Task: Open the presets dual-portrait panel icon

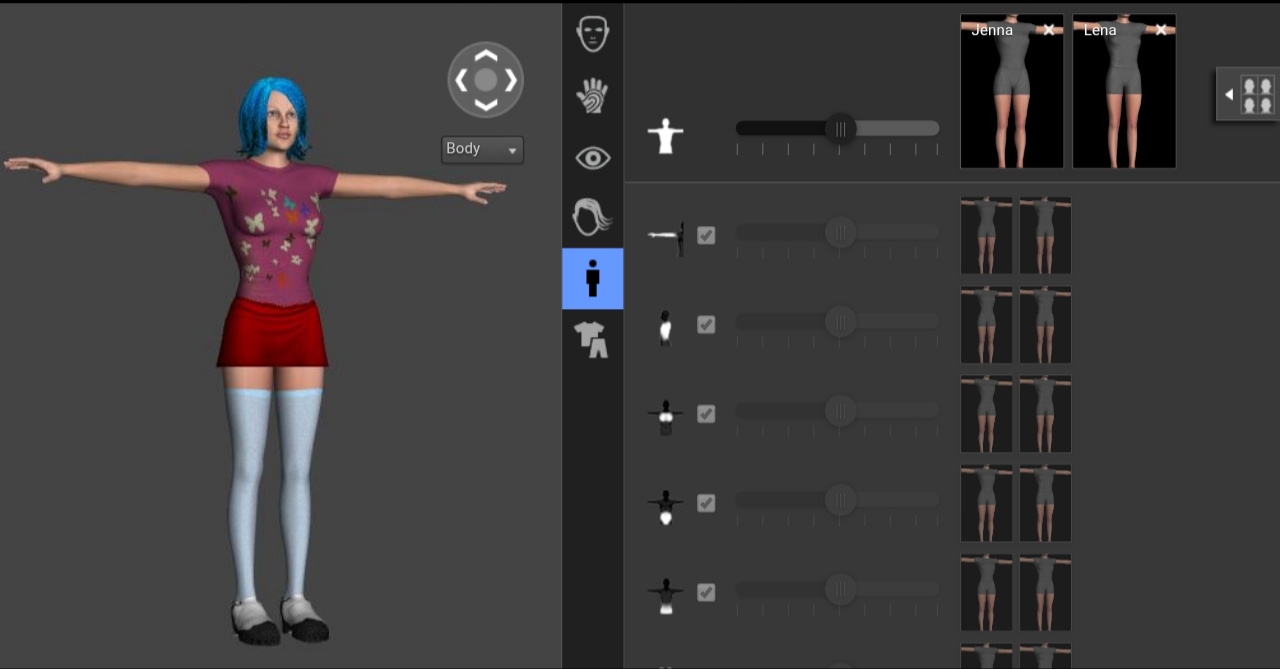Action: coord(1258,93)
